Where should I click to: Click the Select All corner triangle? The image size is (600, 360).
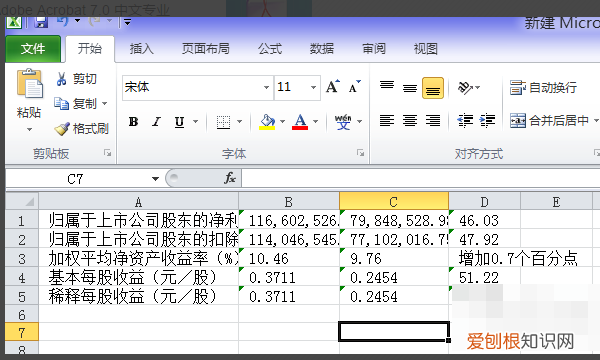pos(22,201)
